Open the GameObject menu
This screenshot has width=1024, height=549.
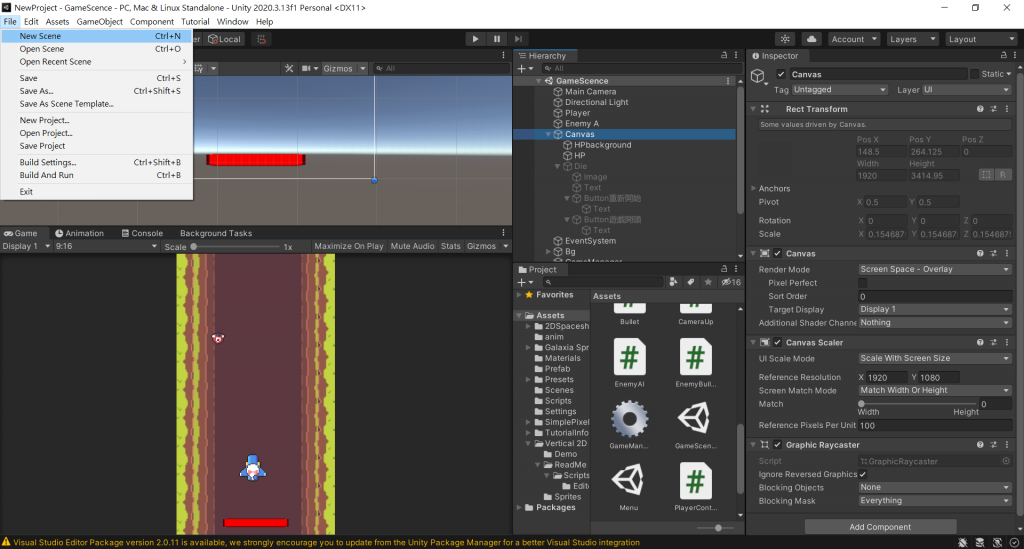tap(99, 22)
